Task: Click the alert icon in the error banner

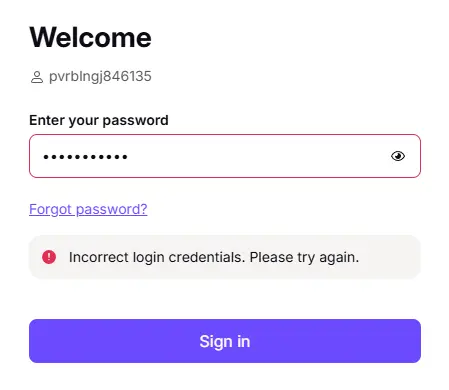Action: pos(49,257)
